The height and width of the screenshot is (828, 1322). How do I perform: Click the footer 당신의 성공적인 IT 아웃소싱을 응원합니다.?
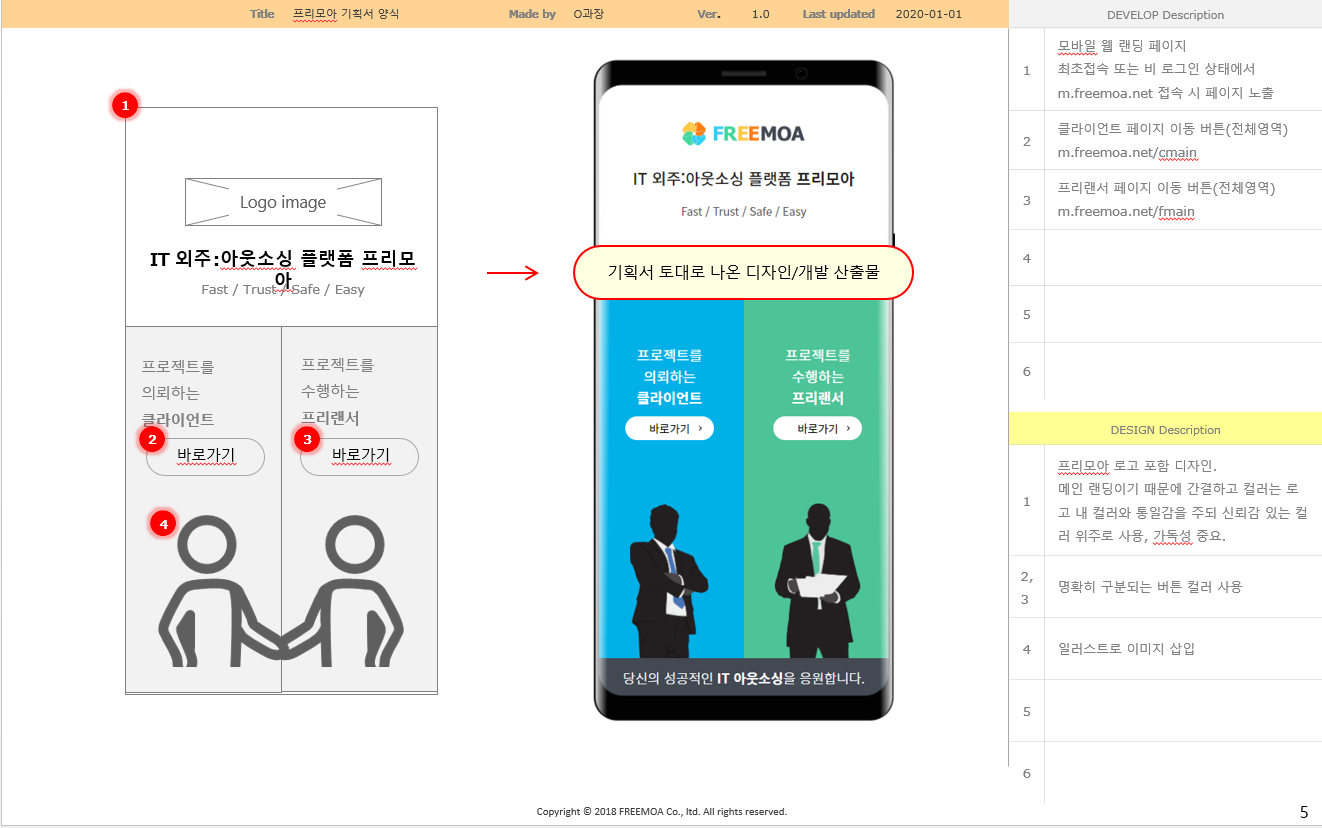[x=743, y=678]
